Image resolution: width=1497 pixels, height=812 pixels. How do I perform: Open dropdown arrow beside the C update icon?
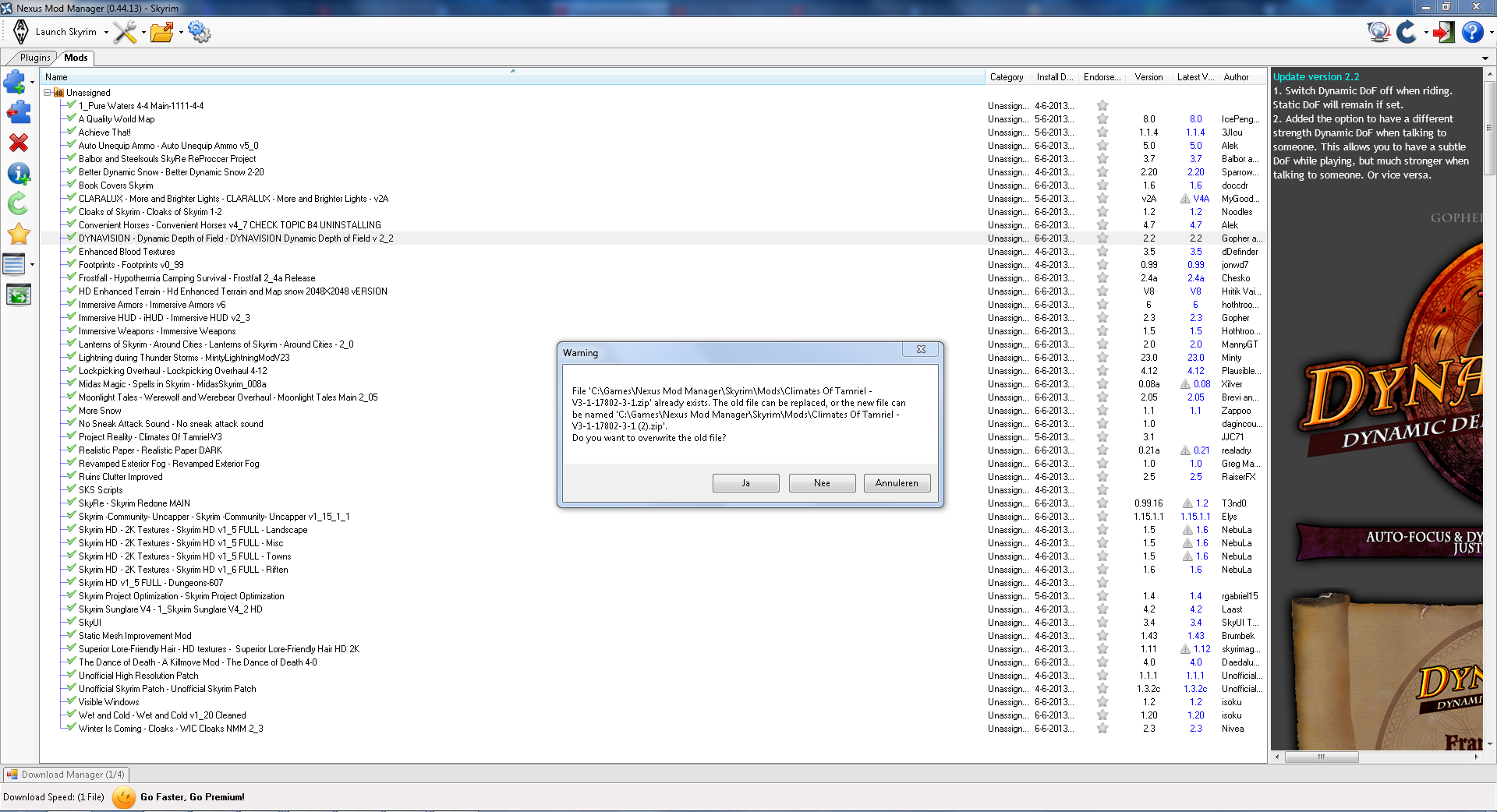(1426, 33)
